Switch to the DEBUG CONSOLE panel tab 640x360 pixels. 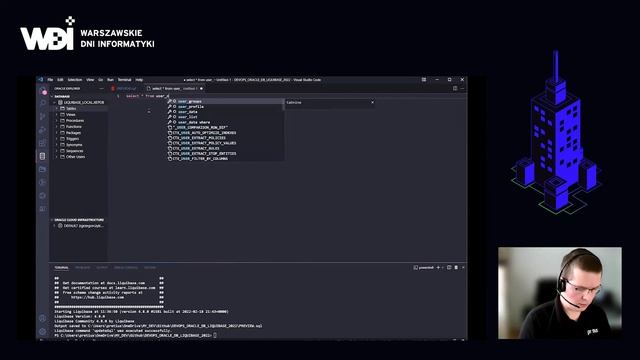[x=126, y=268]
